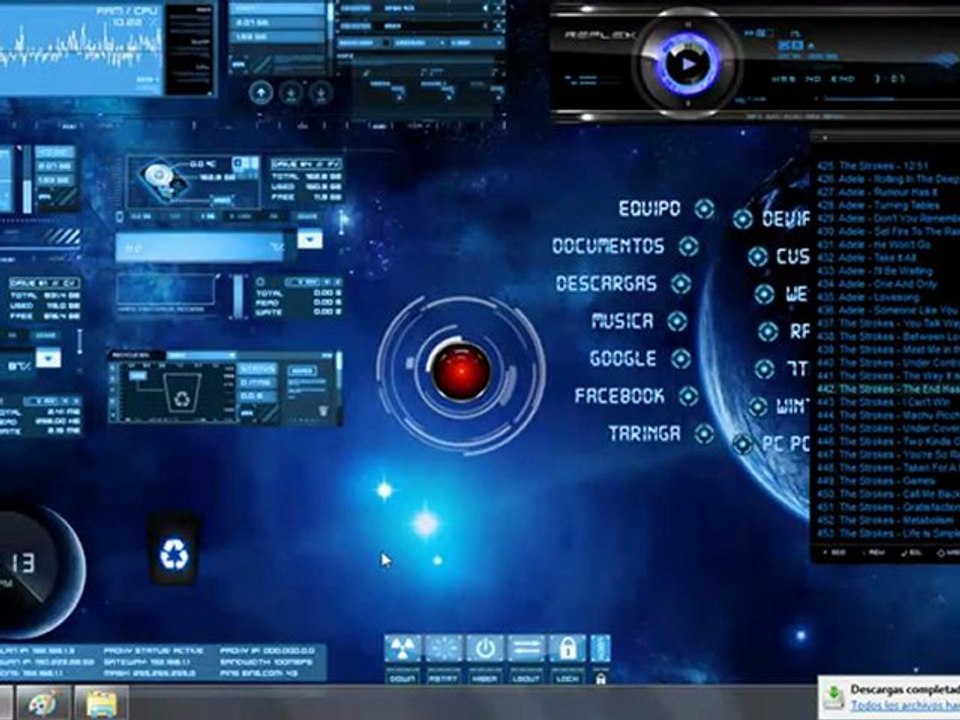Select playlist track 452 The Strokes - Metabolism
This screenshot has height=720, width=960.
click(x=884, y=520)
